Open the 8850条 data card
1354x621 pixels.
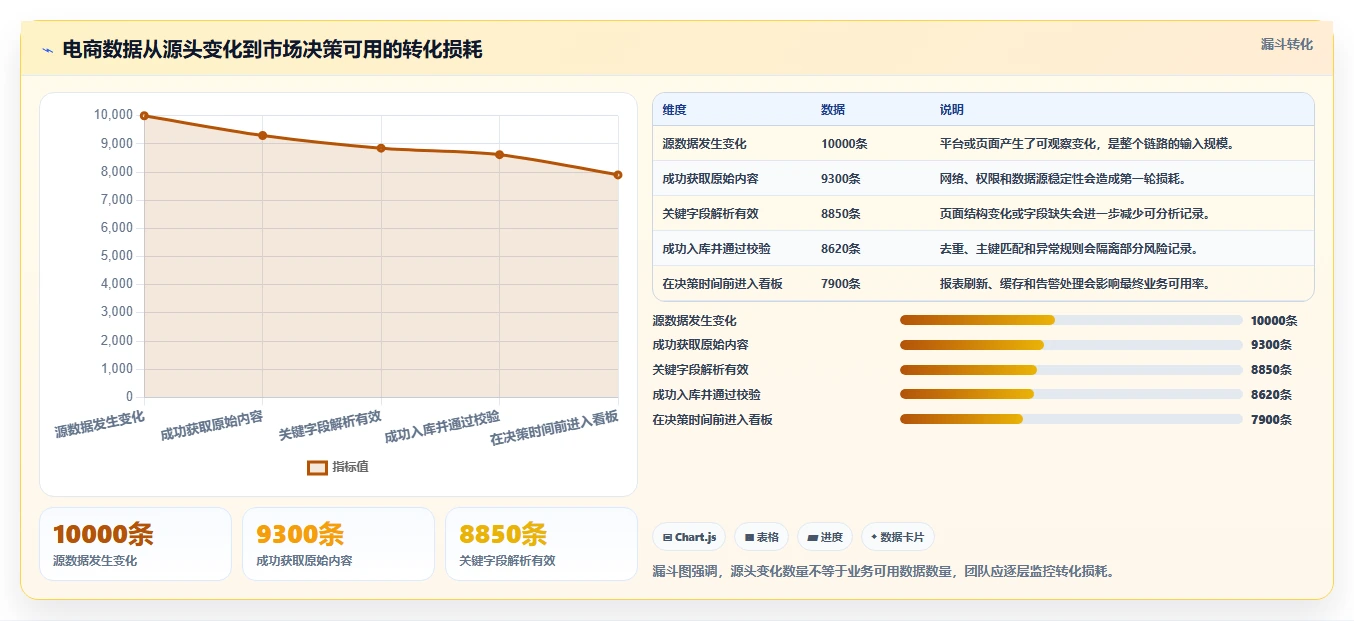point(541,544)
